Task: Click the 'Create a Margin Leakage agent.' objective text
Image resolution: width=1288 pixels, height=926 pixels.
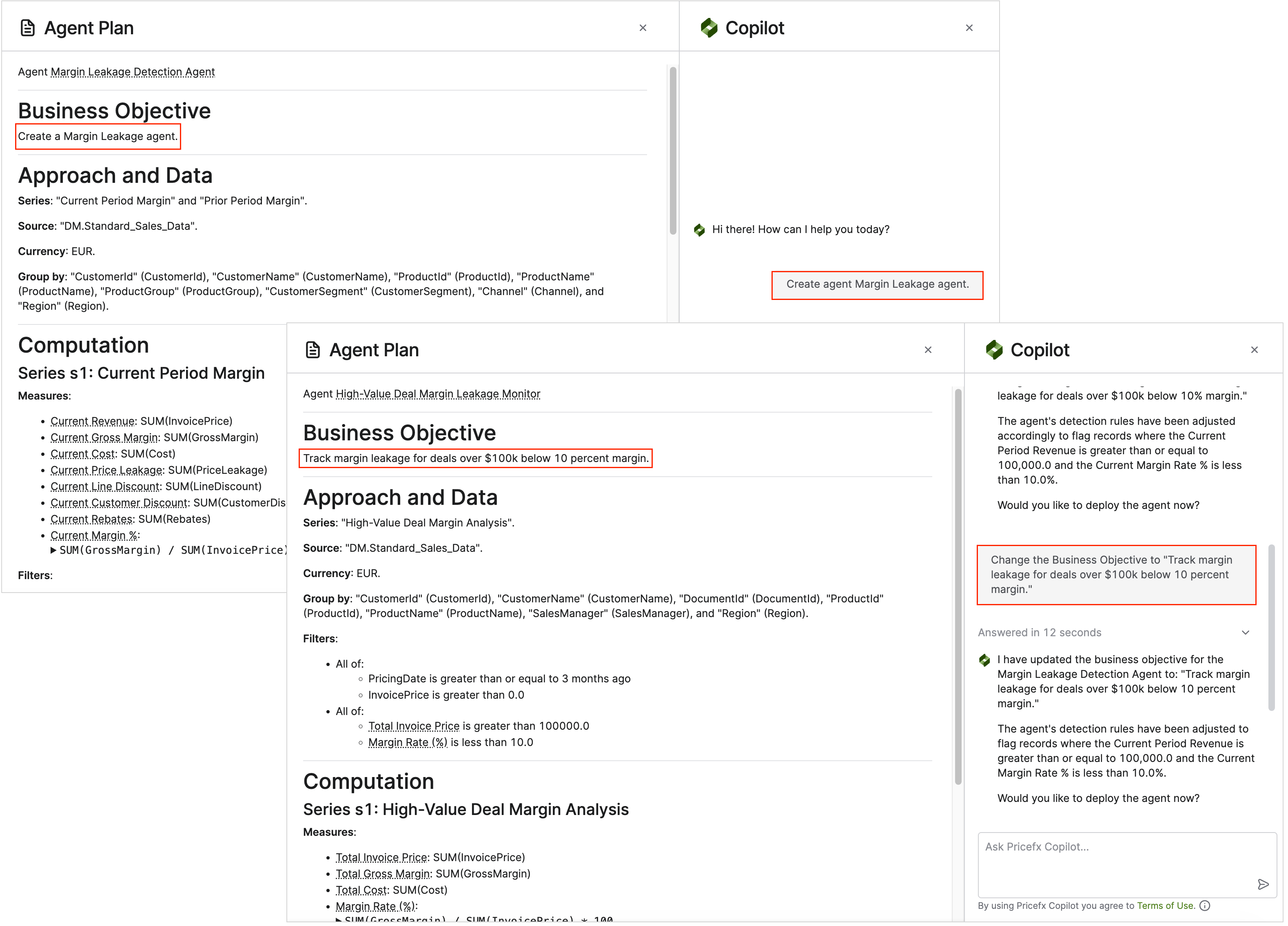Action: [98, 137]
